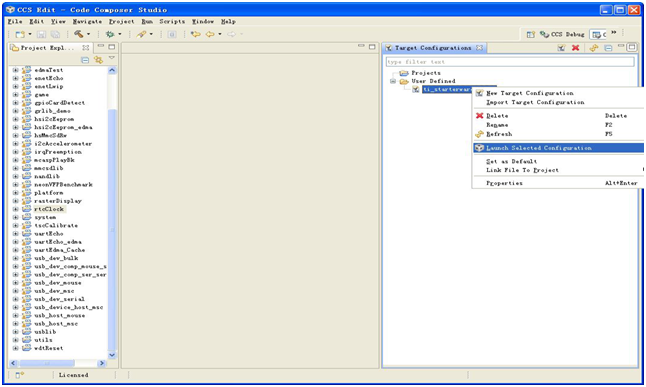Expand the usblib project node
Screen dimensions: 646x387
click(15, 331)
